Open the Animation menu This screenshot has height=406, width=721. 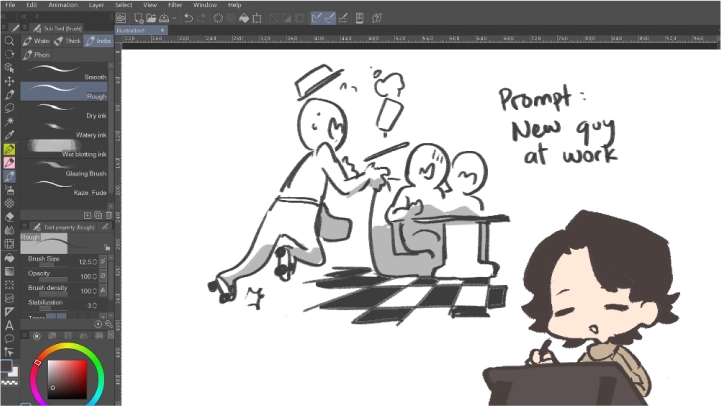tap(63, 5)
